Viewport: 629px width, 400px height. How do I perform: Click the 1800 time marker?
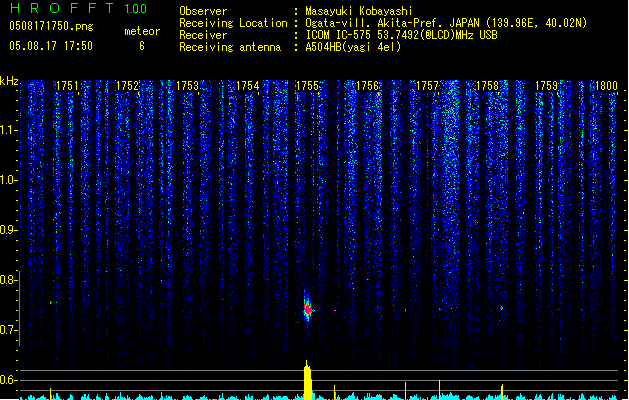point(606,86)
